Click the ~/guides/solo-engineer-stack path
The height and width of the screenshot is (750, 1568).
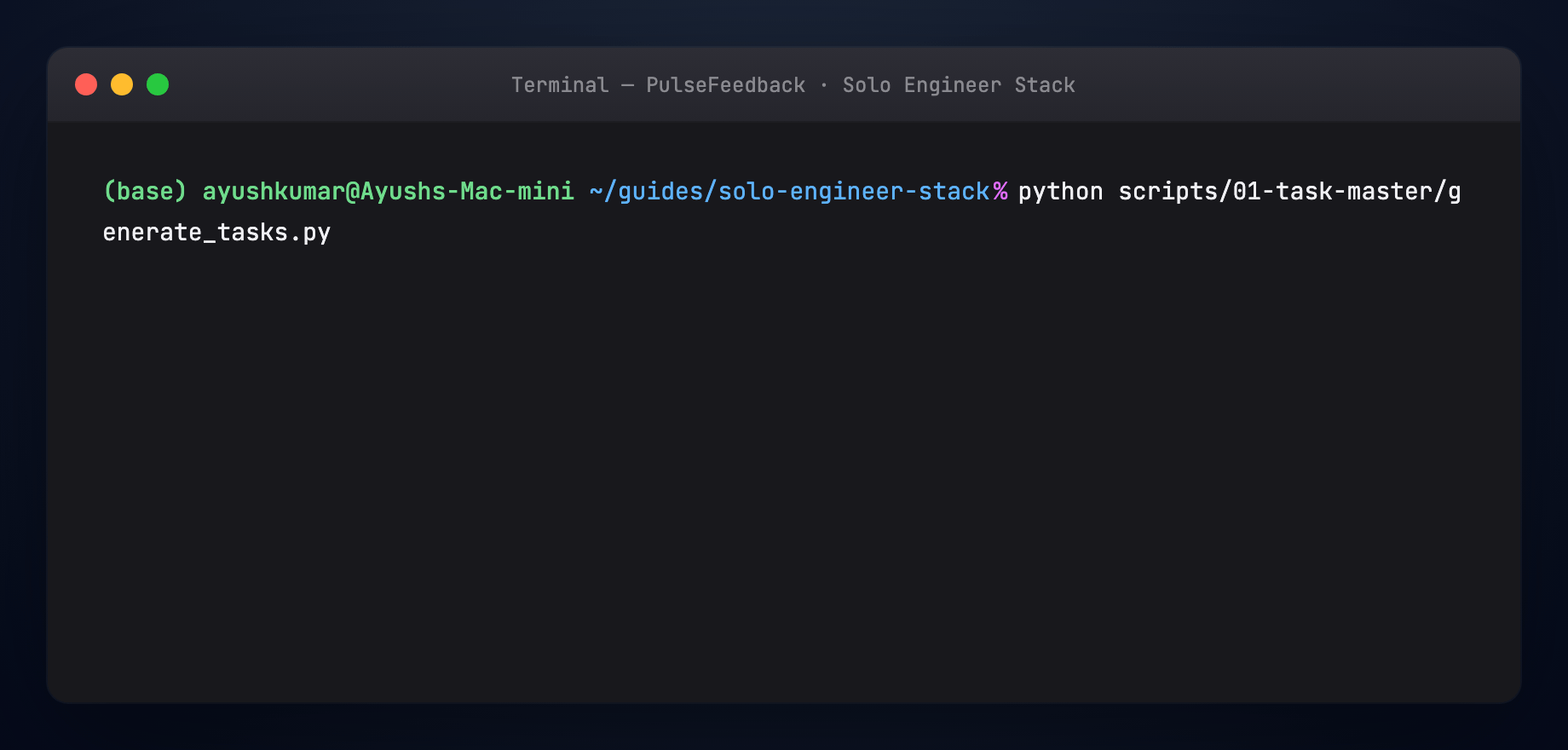pyautogui.click(x=789, y=191)
